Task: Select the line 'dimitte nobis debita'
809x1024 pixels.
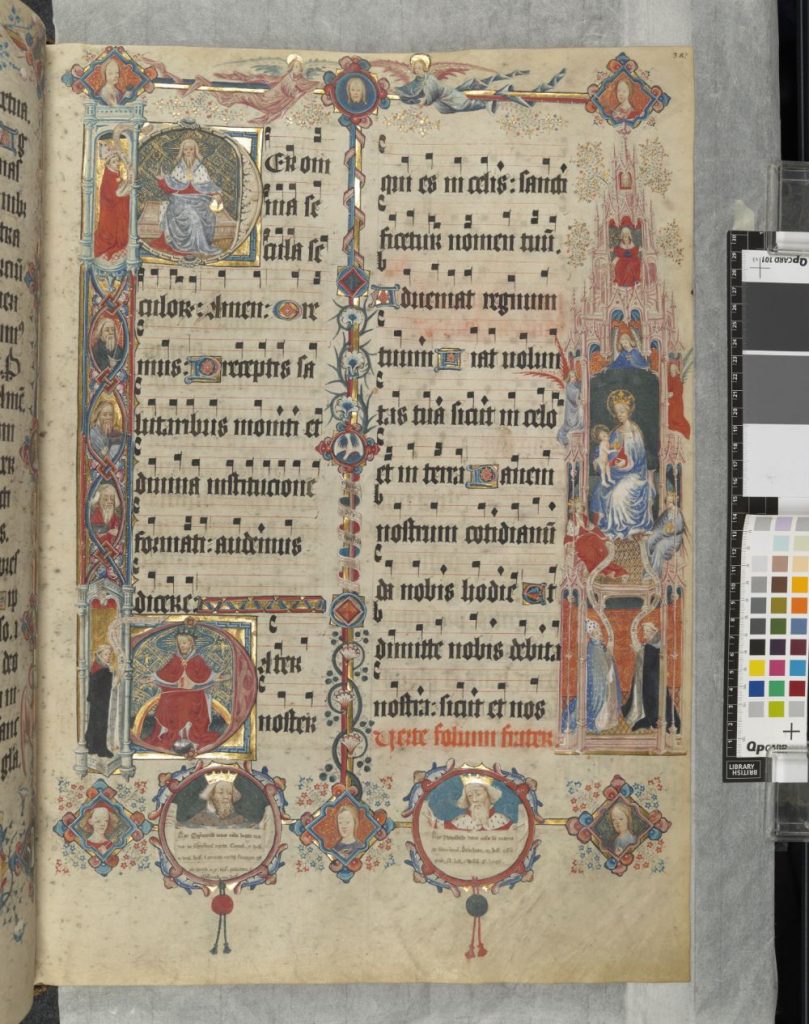Action: click(468, 650)
